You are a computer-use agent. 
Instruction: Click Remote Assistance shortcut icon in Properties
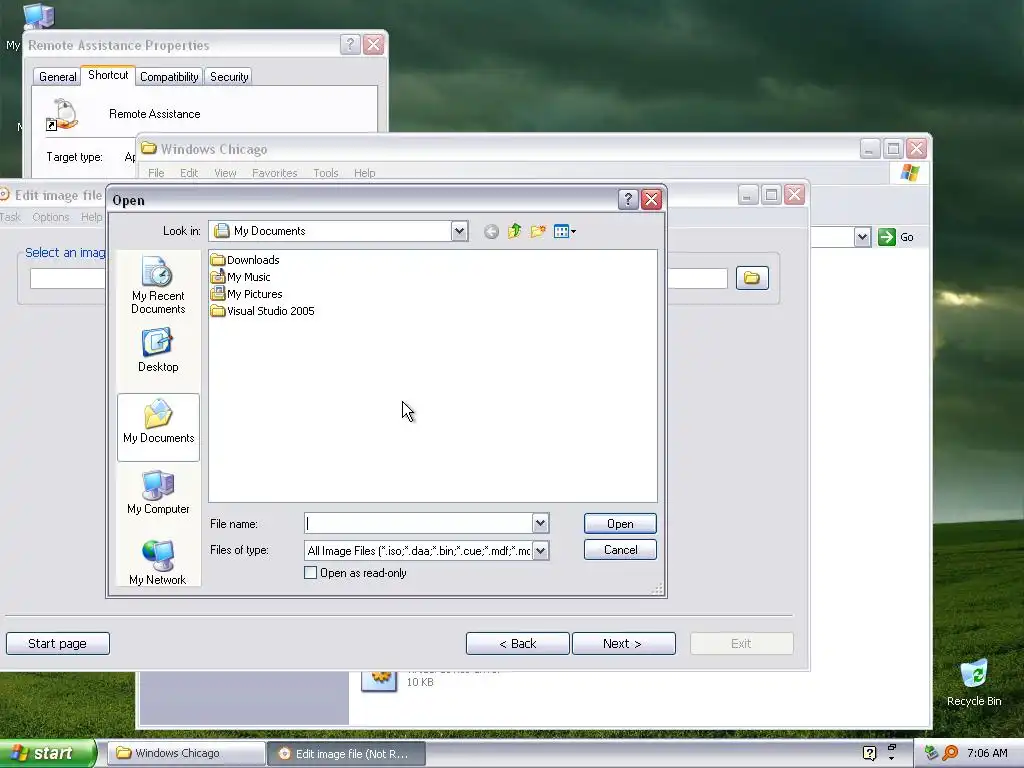(x=63, y=114)
